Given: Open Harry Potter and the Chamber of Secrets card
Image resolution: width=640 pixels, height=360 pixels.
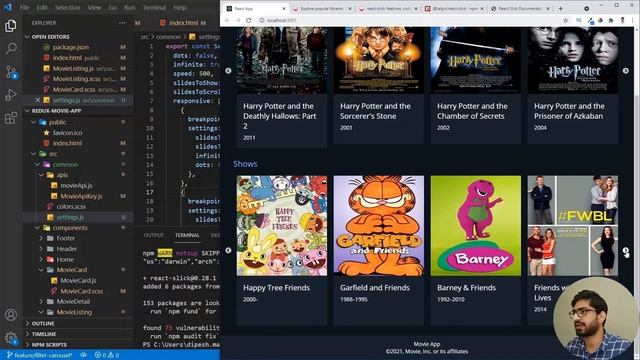Looking at the screenshot, I should pyautogui.click(x=476, y=85).
